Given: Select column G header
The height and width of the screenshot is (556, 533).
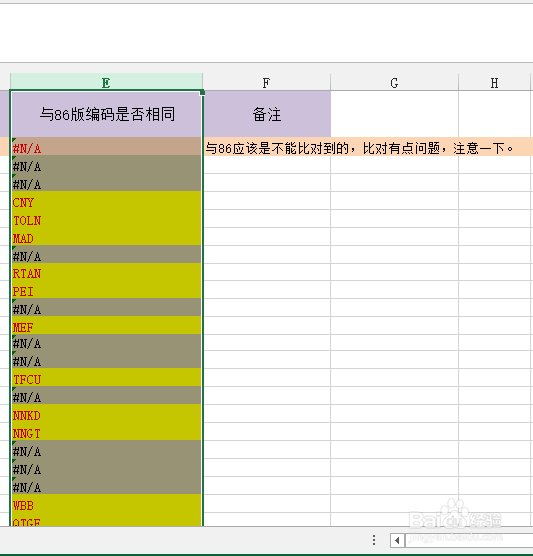Looking at the screenshot, I should pos(394,82).
